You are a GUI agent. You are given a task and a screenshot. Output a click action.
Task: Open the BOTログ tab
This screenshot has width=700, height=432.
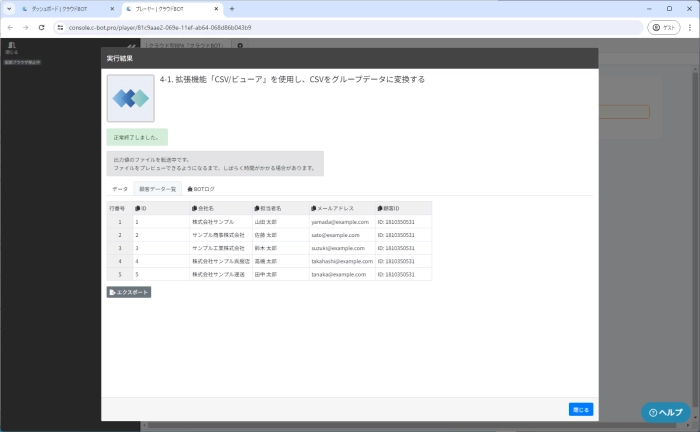[201, 188]
